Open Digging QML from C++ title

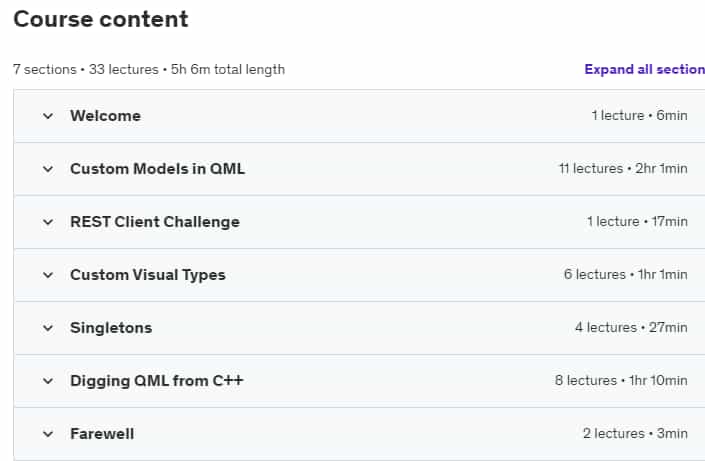(x=156, y=380)
